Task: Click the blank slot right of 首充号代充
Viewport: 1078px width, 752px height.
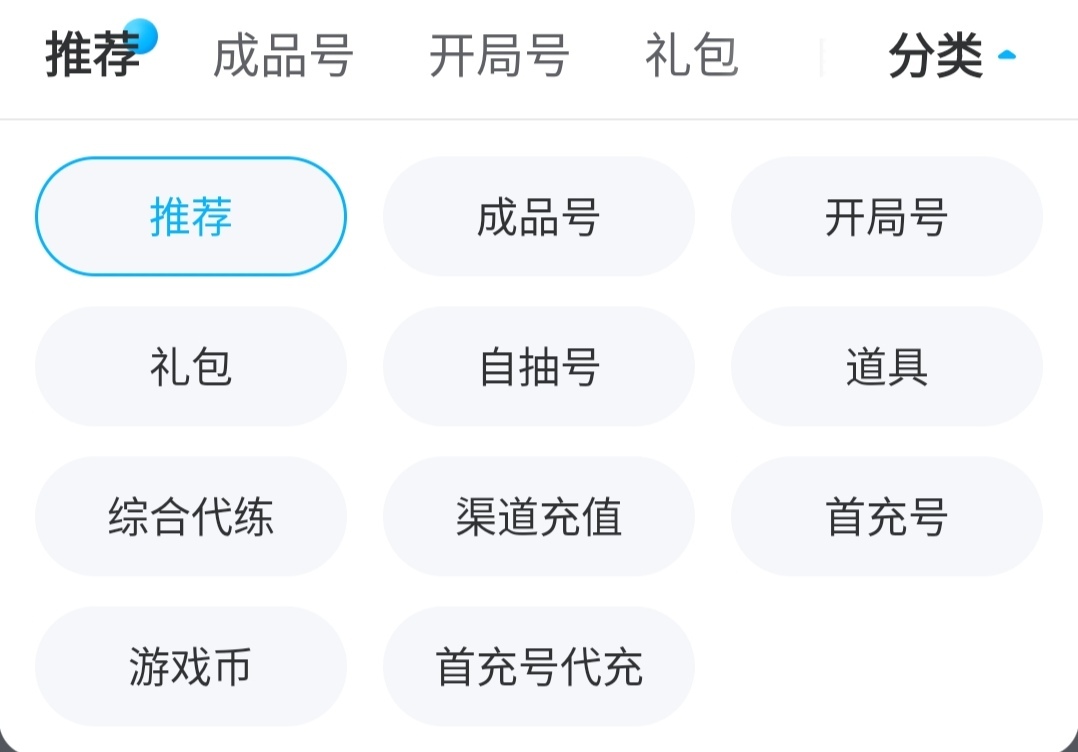Action: click(886, 666)
